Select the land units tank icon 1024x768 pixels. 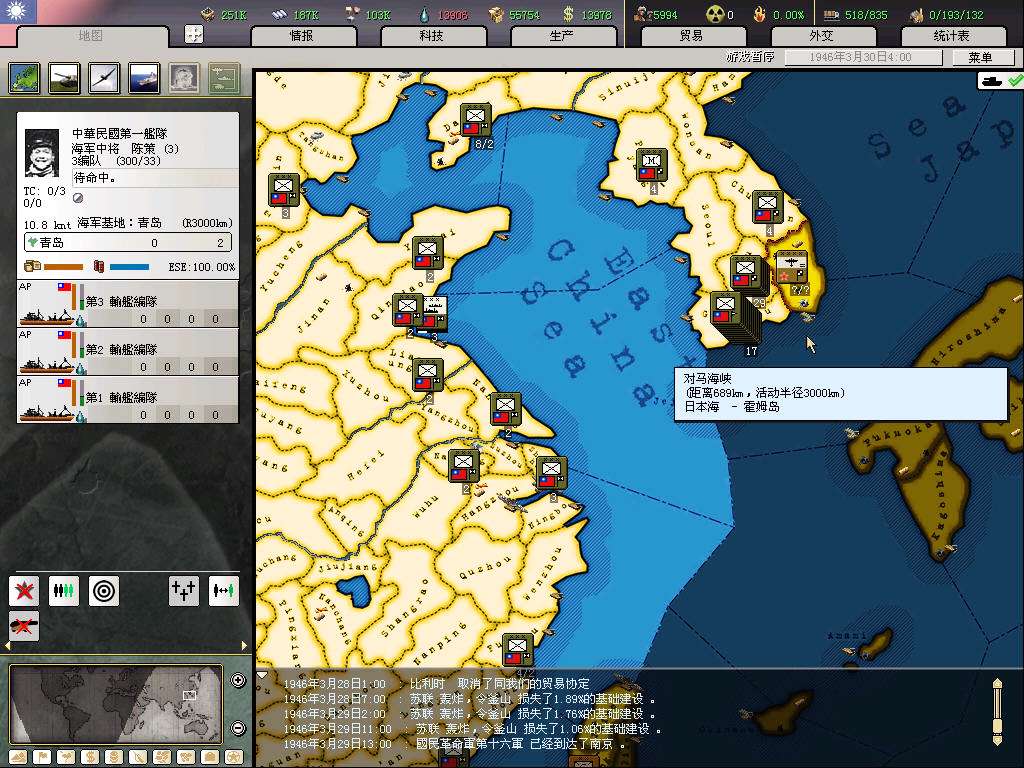tap(64, 78)
